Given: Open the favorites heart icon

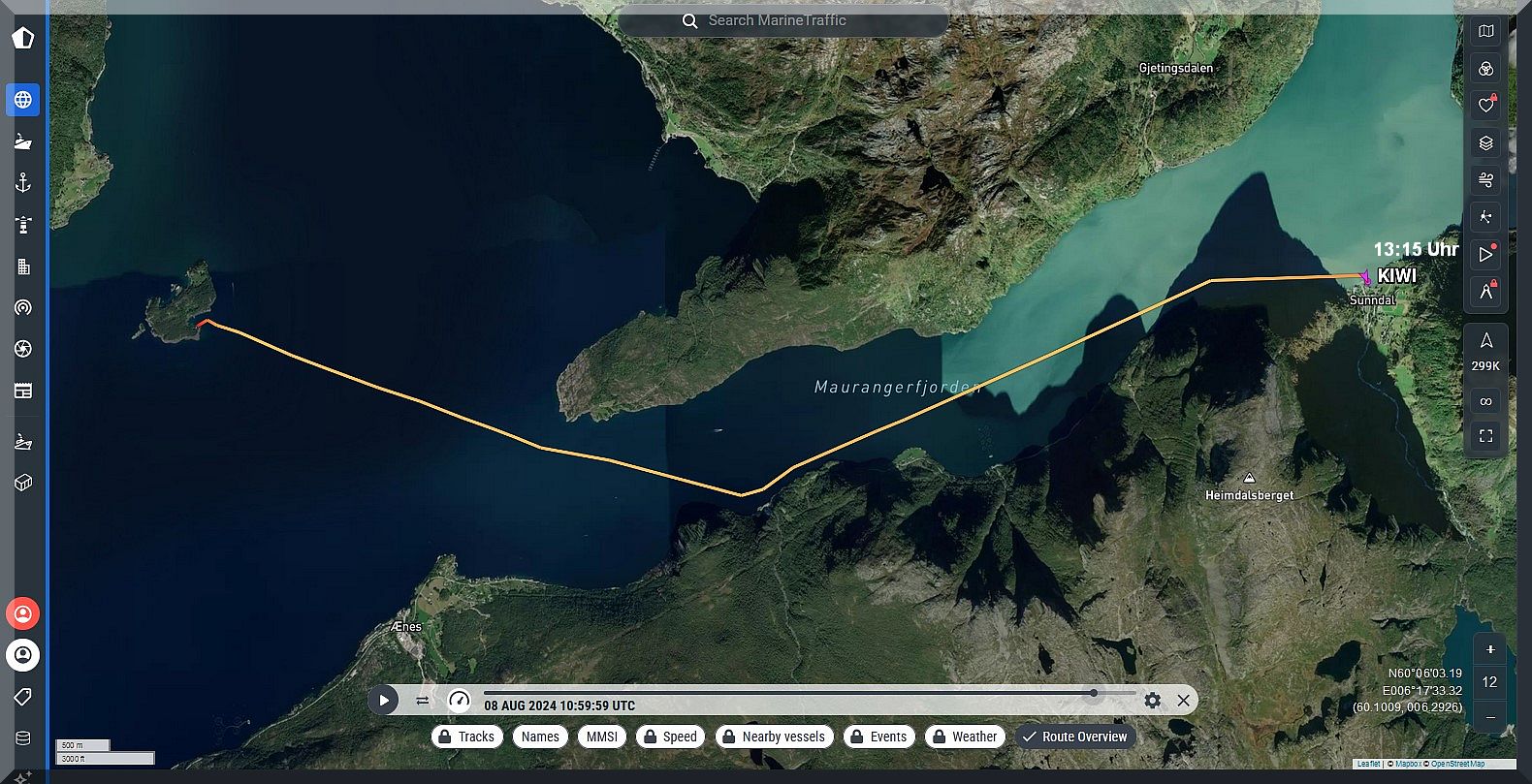Looking at the screenshot, I should (1485, 106).
